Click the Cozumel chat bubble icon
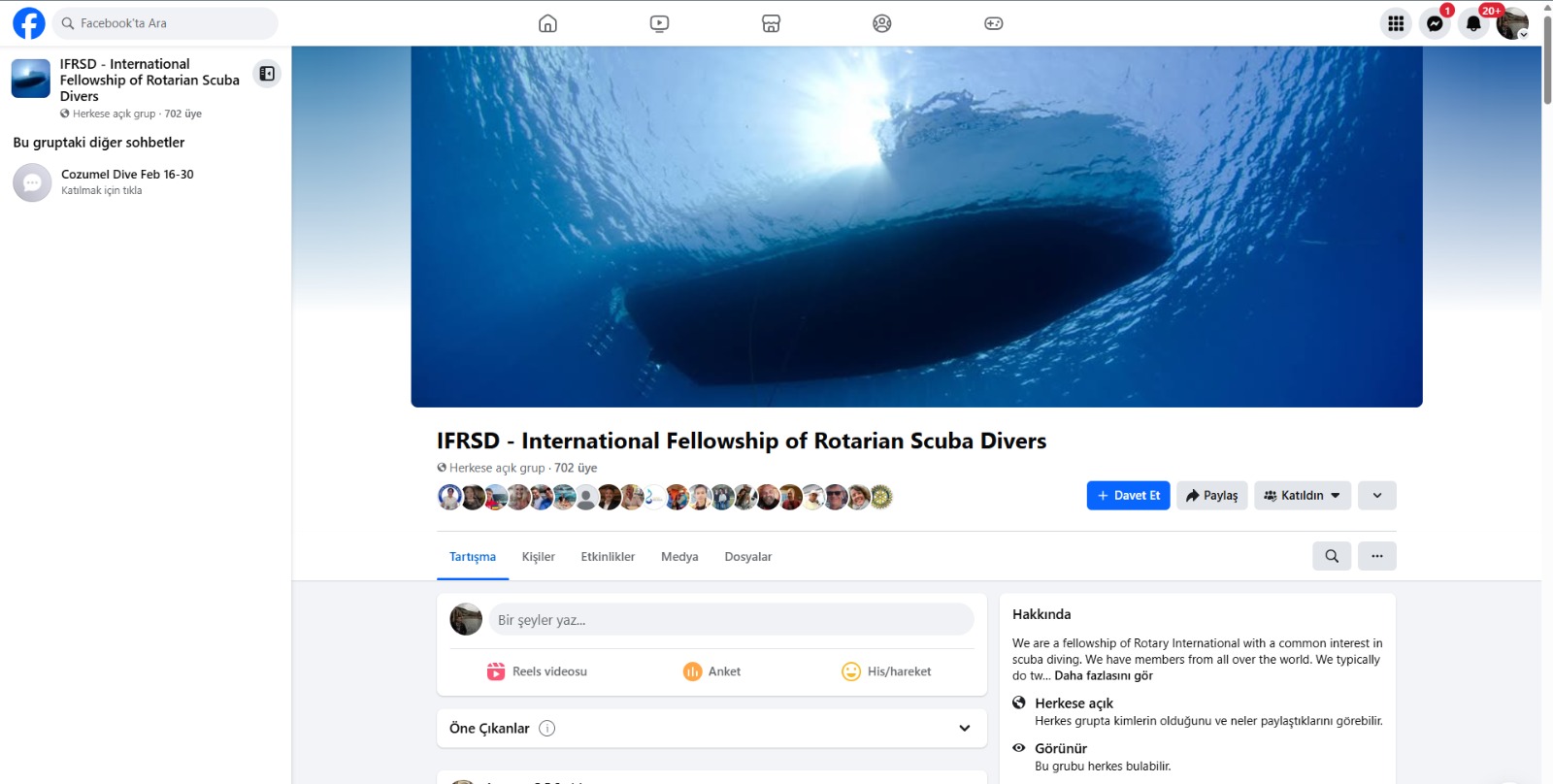Image resolution: width=1553 pixels, height=784 pixels. pos(32,182)
